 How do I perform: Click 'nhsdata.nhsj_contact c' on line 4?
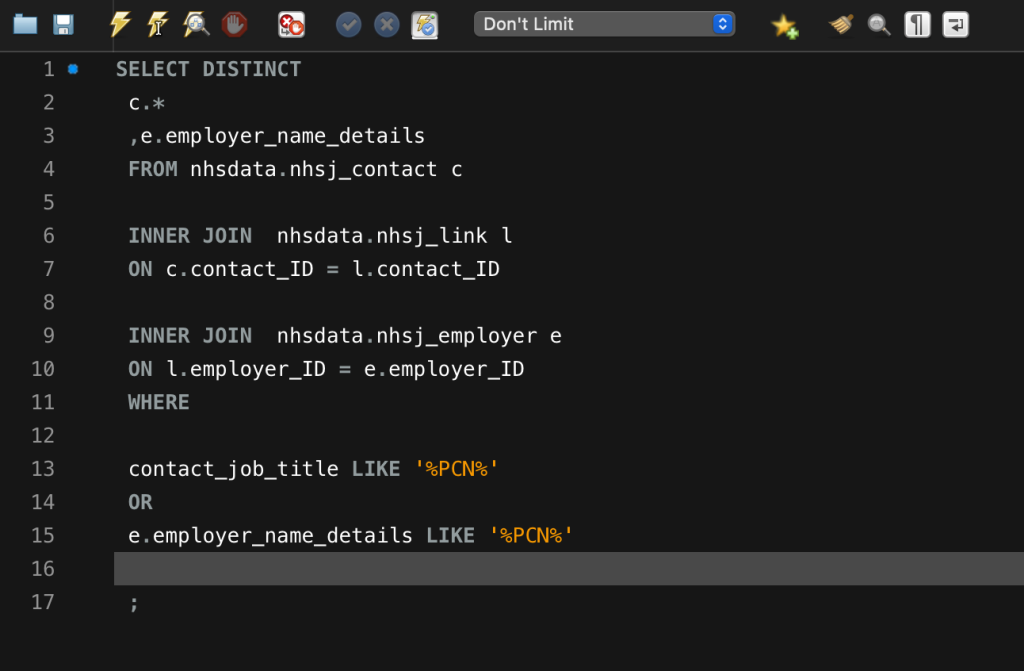326,169
